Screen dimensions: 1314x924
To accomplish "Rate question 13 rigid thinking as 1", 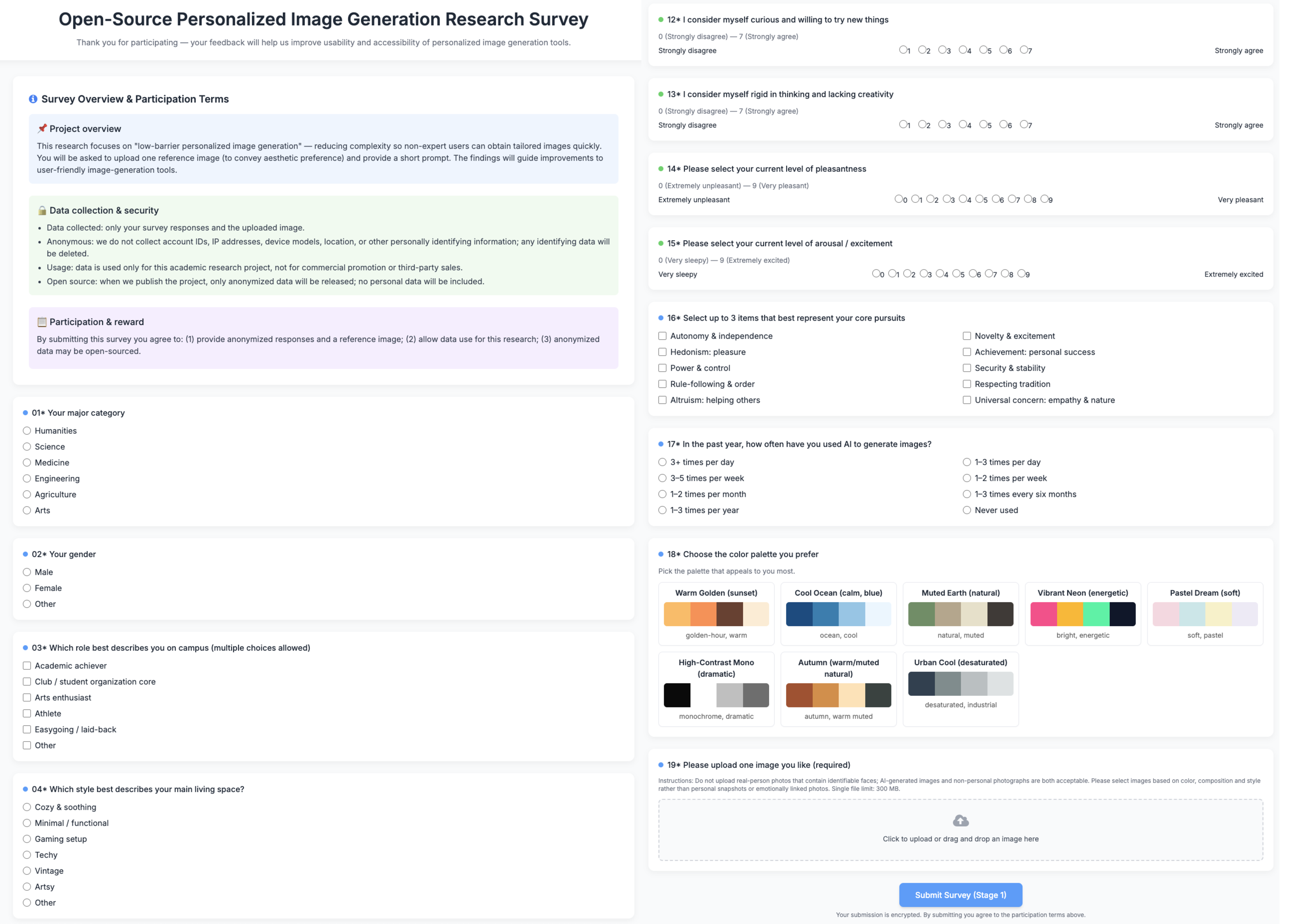I will point(903,124).
